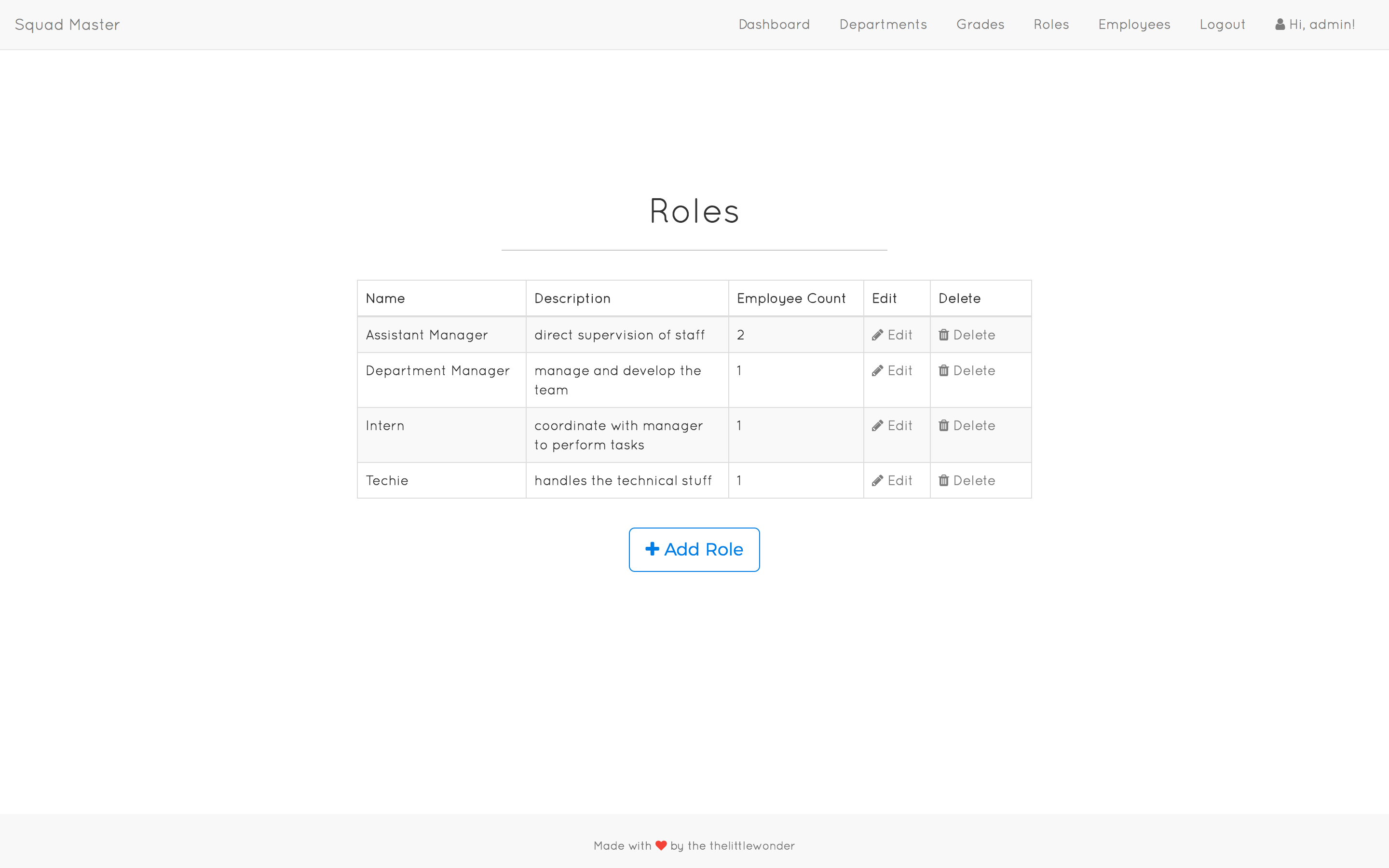Click the trash icon for Intern role
The height and width of the screenshot is (868, 1389).
point(943,426)
